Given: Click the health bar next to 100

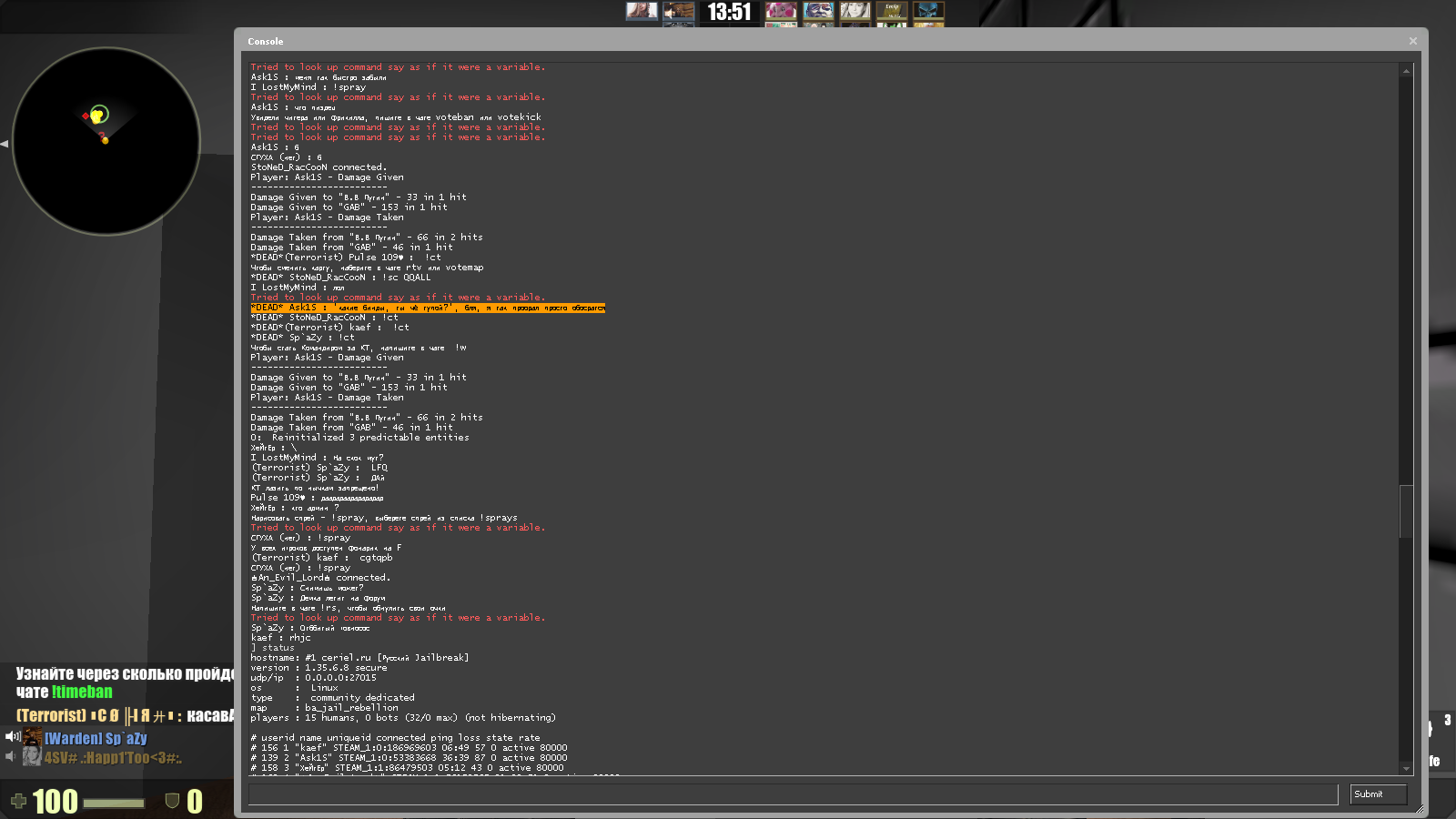Looking at the screenshot, I should pyautogui.click(x=114, y=803).
